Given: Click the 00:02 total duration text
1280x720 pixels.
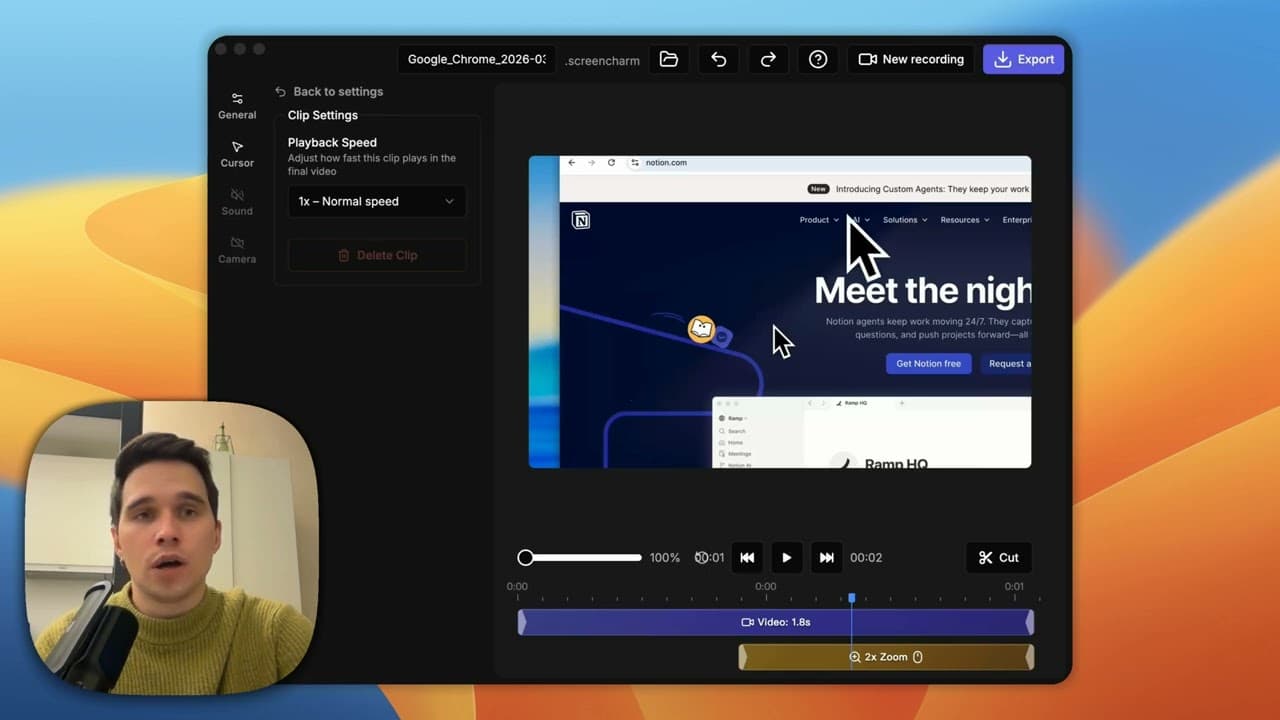Looking at the screenshot, I should [866, 557].
